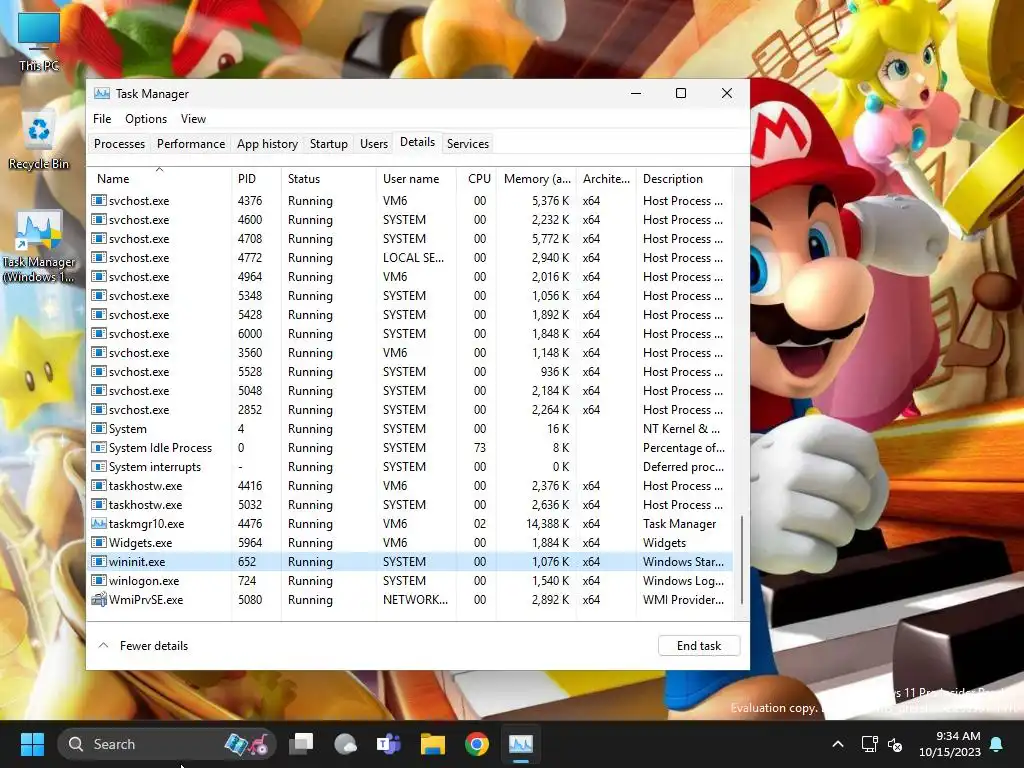Select This PC desktop icon
The image size is (1024, 768).
tap(39, 40)
